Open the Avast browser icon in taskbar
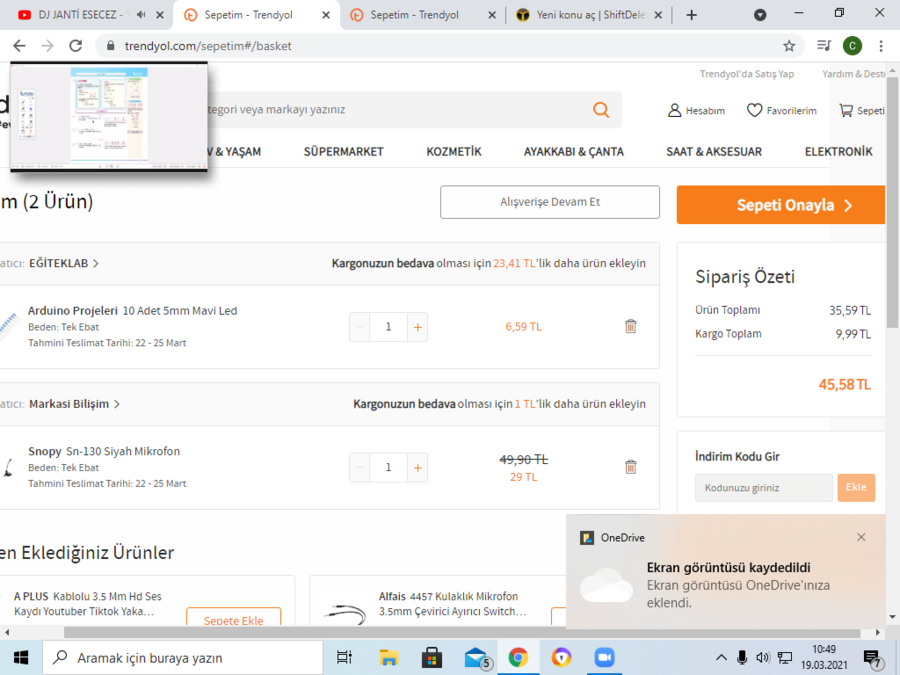The height and width of the screenshot is (675, 900). 561,658
